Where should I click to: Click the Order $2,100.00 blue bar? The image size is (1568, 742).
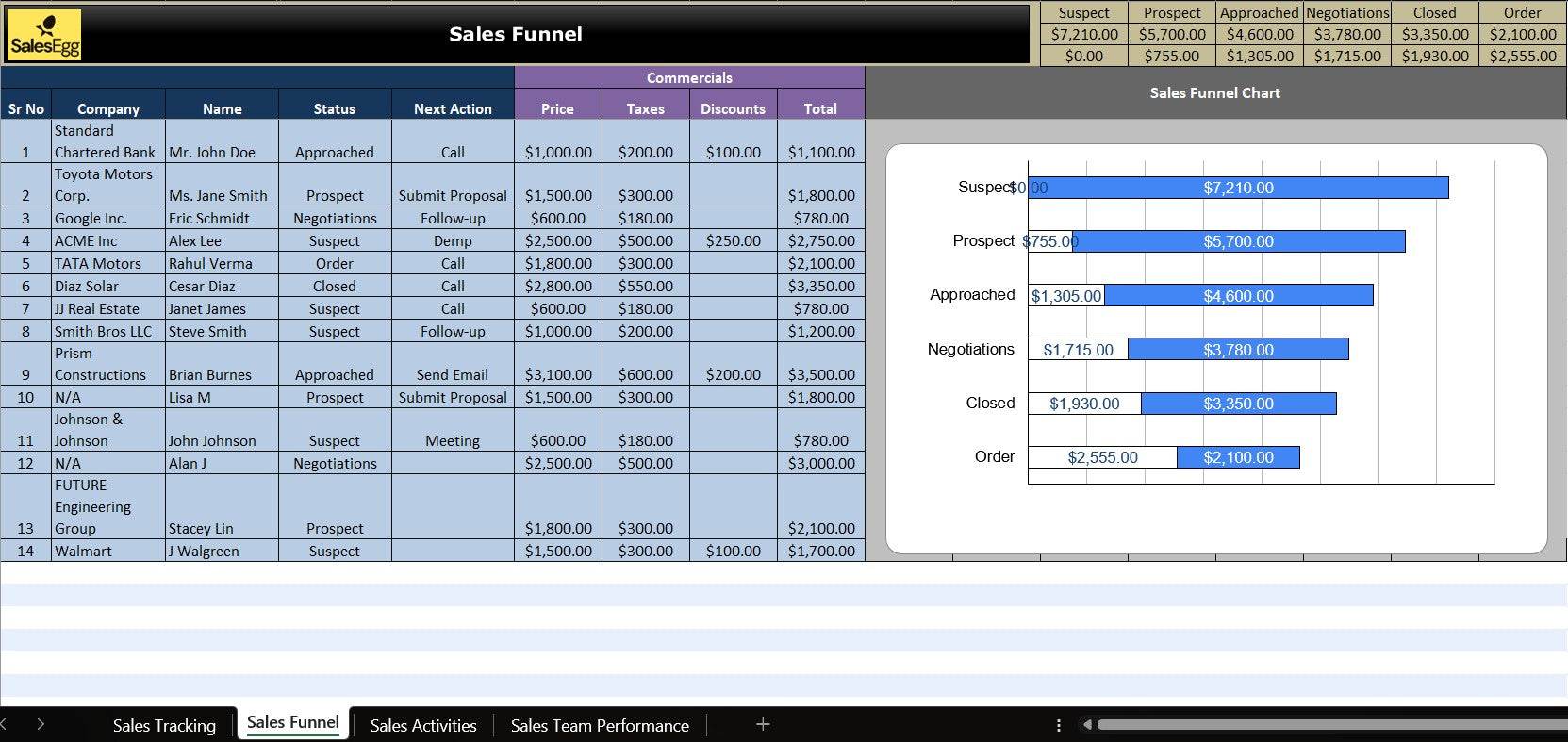(x=1238, y=457)
